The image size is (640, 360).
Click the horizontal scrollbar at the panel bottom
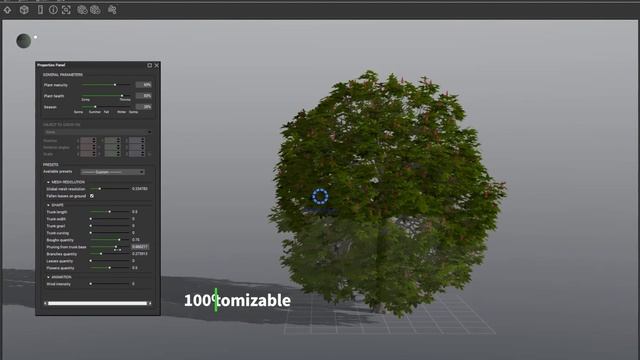(97, 303)
